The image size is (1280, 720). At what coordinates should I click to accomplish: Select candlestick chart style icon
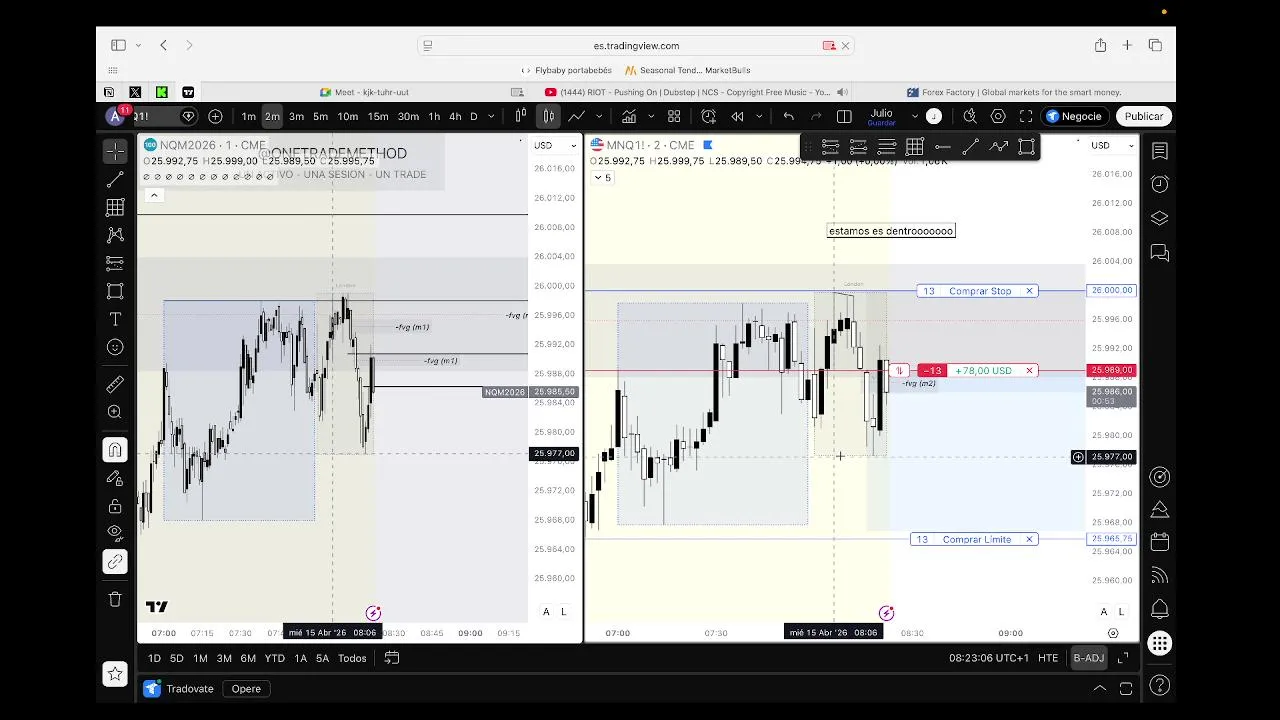(548, 116)
